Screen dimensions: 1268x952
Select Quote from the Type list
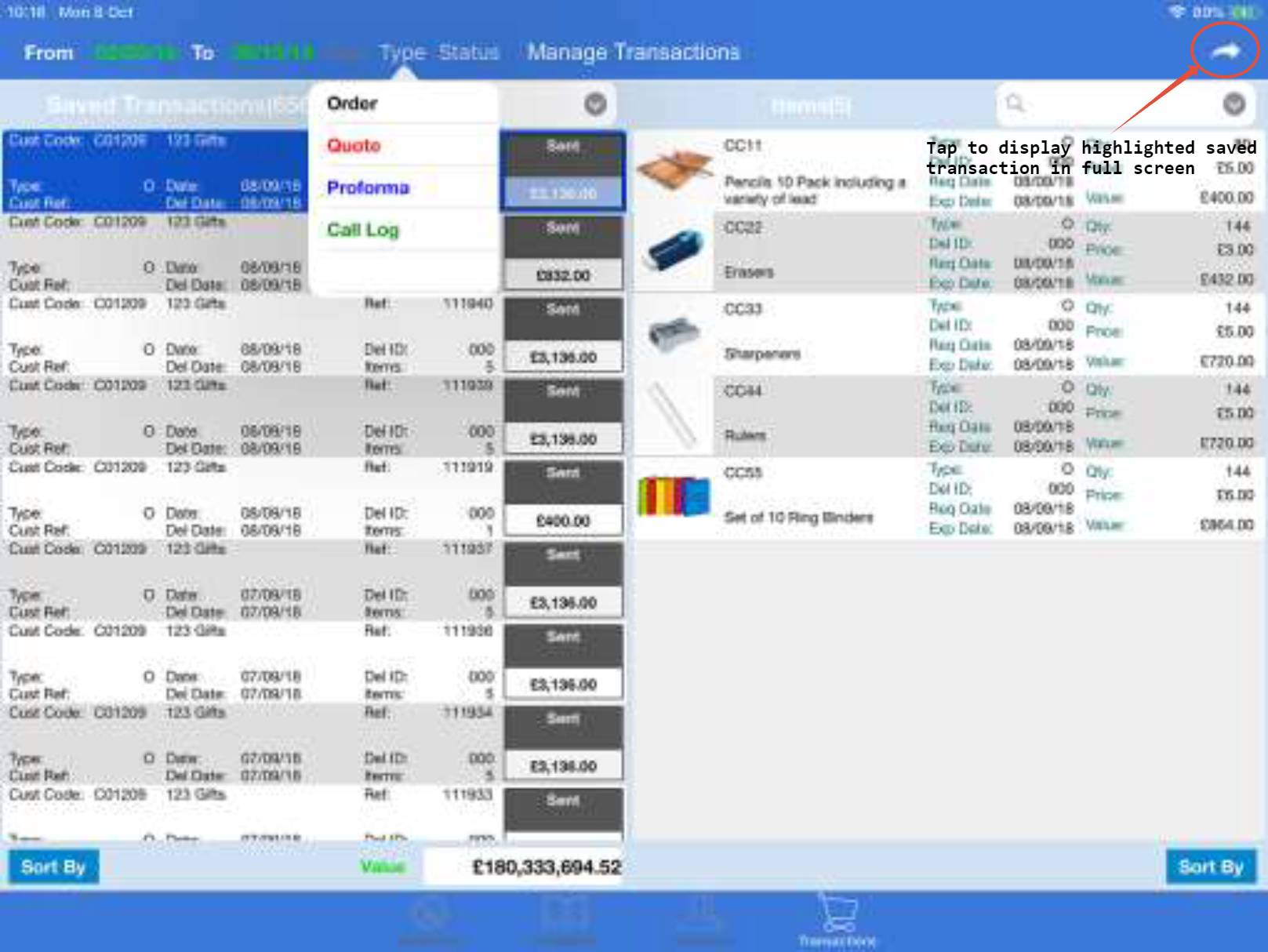click(x=354, y=146)
